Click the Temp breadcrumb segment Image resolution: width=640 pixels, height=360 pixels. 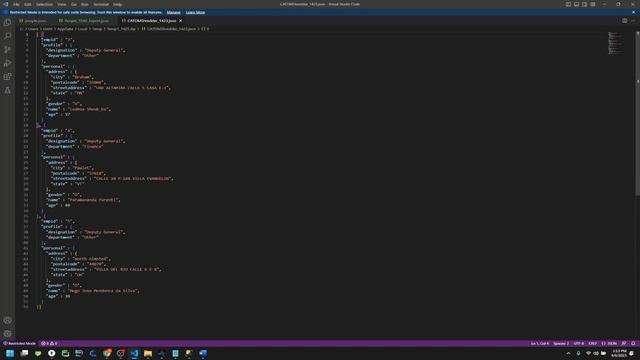[97, 29]
